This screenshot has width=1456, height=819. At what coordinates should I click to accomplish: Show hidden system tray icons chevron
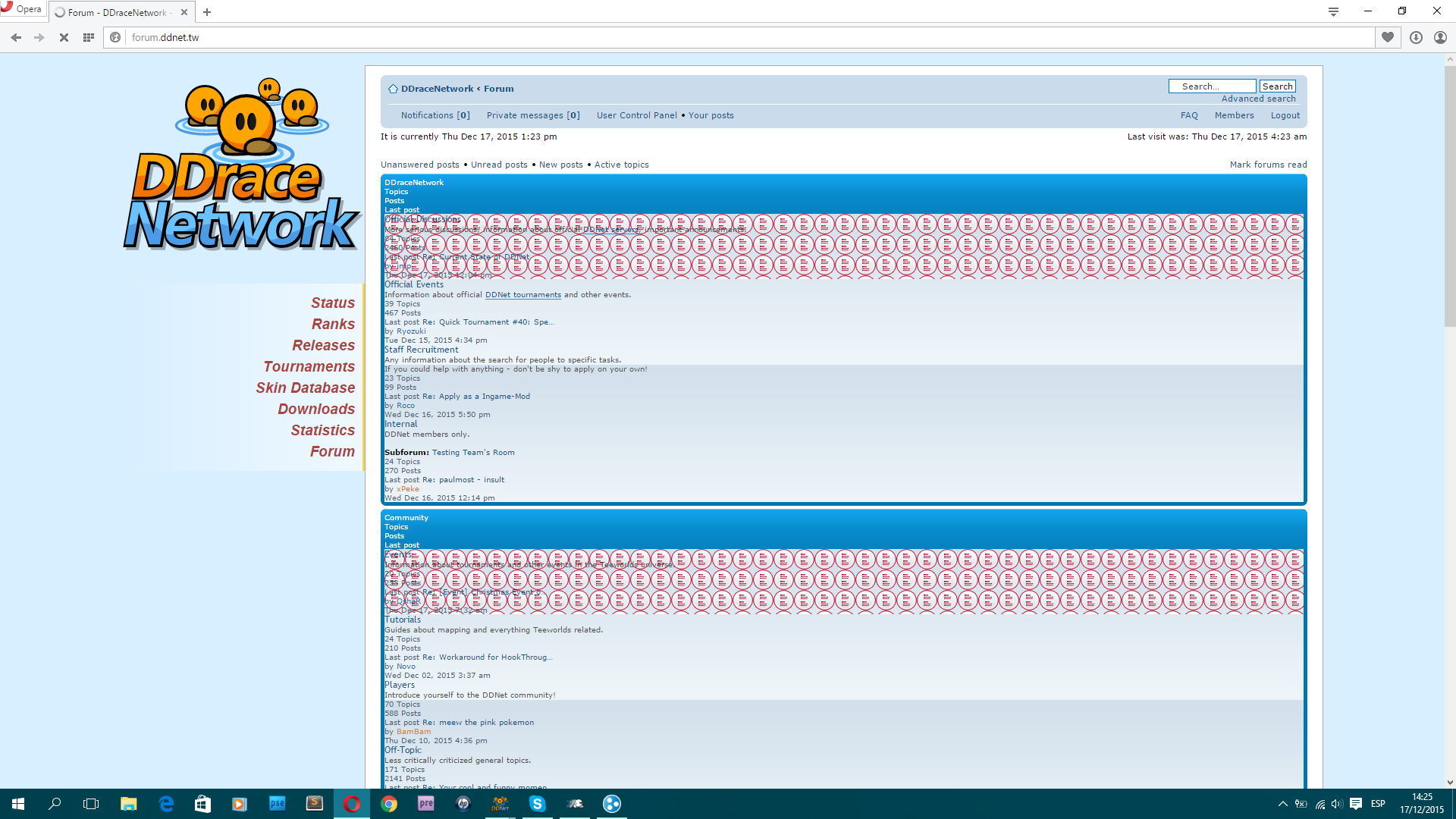(x=1282, y=804)
